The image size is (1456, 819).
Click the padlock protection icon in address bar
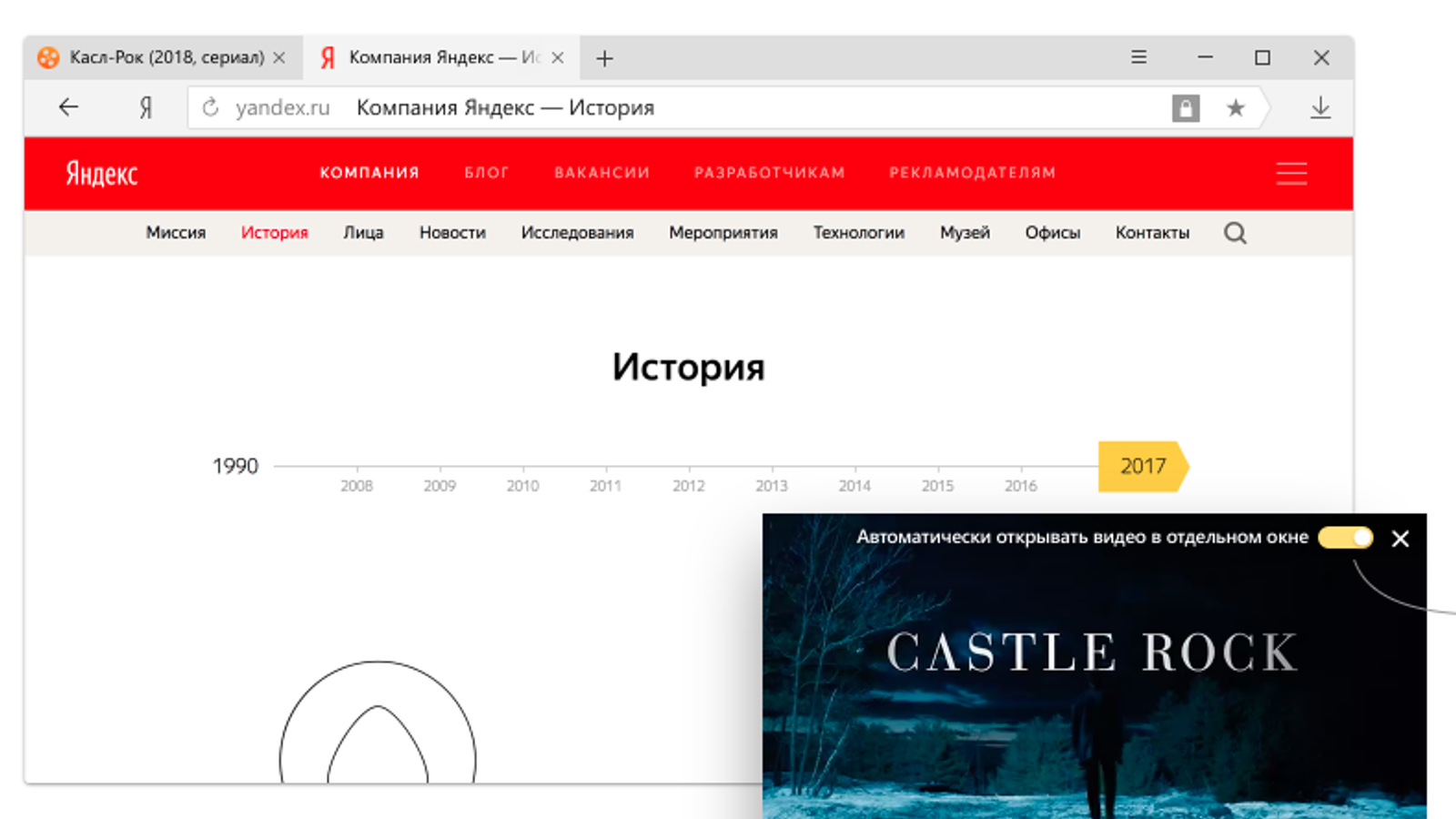pyautogui.click(x=1185, y=108)
